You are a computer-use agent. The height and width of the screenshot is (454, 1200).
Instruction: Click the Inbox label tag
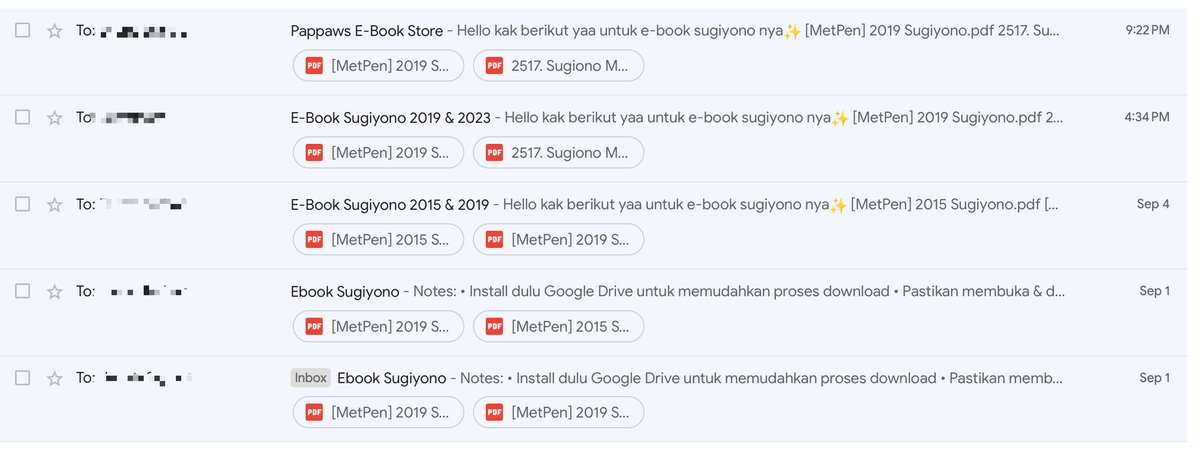coord(311,378)
